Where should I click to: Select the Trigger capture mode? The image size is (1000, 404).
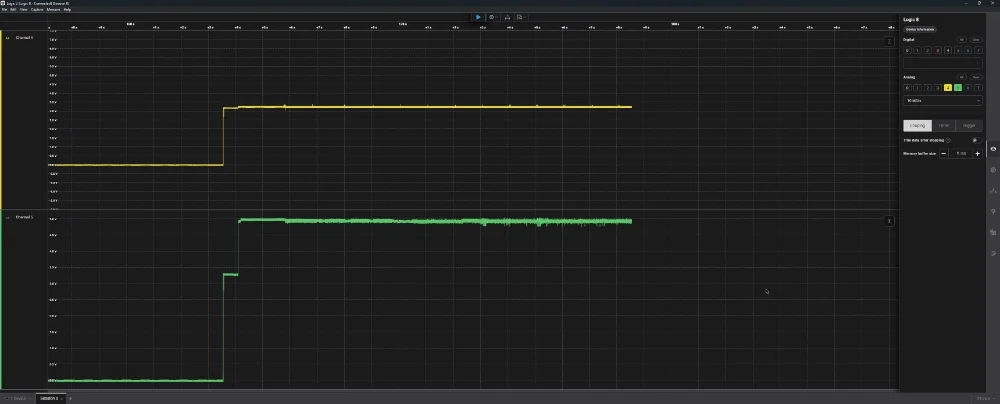tap(969, 125)
